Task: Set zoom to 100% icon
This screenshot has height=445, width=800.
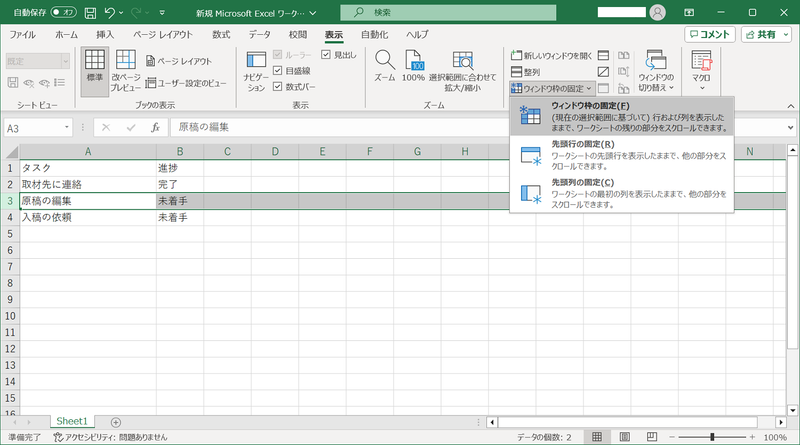Action: click(413, 66)
